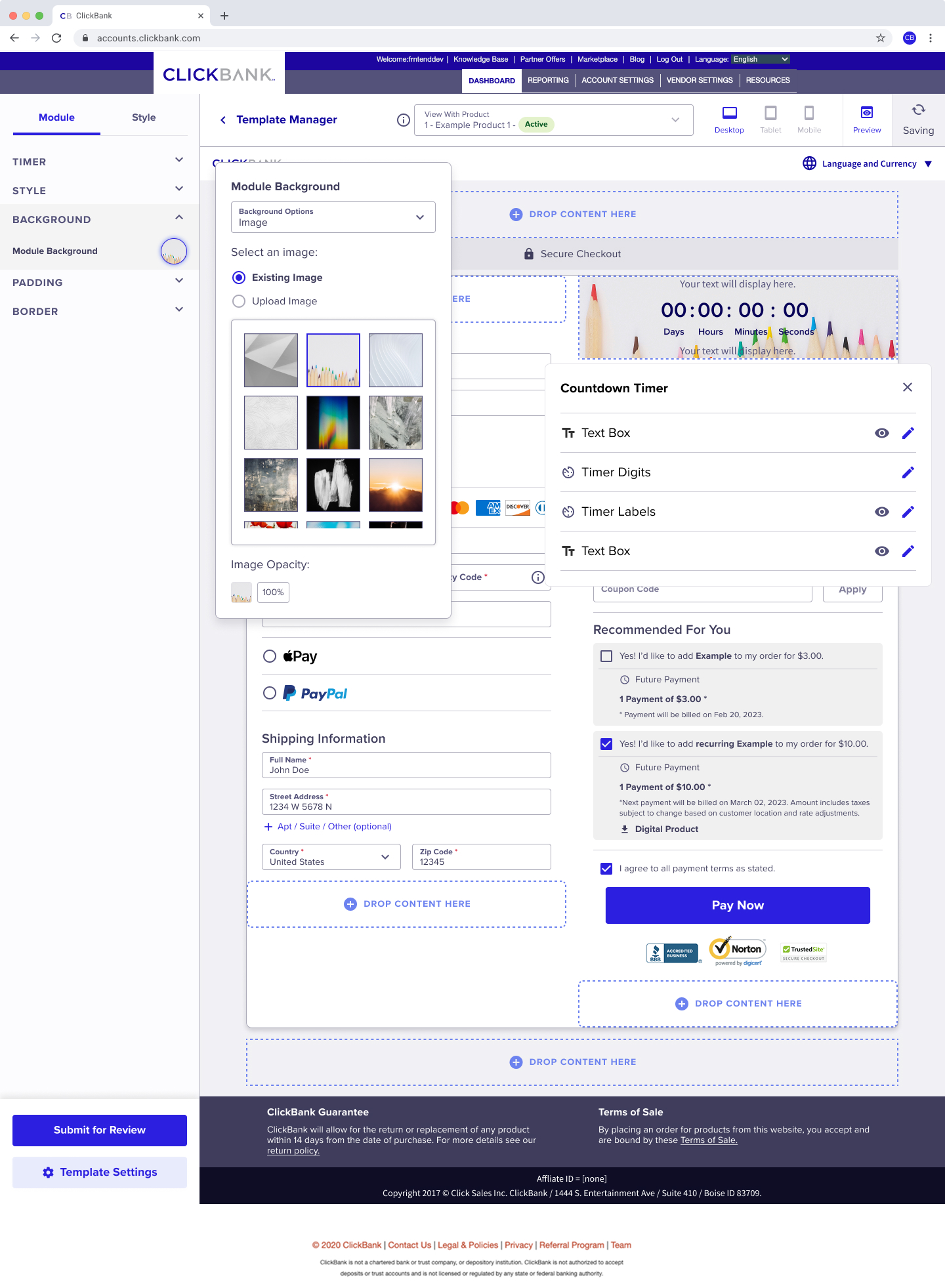
Task: Expand the STYLE section
Action: pos(100,190)
